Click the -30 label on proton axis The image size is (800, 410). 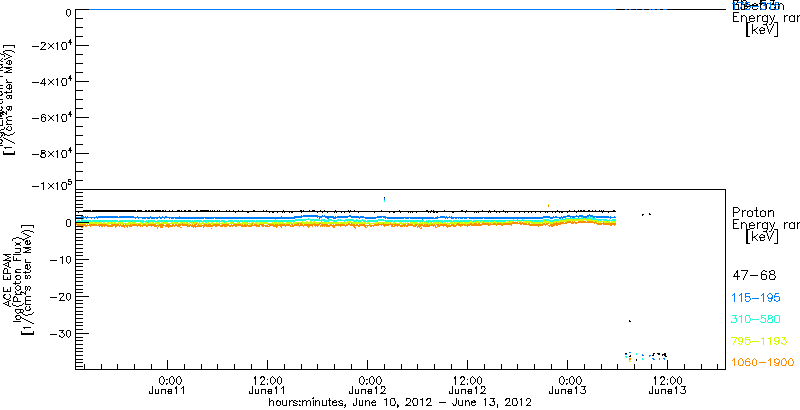(x=59, y=334)
